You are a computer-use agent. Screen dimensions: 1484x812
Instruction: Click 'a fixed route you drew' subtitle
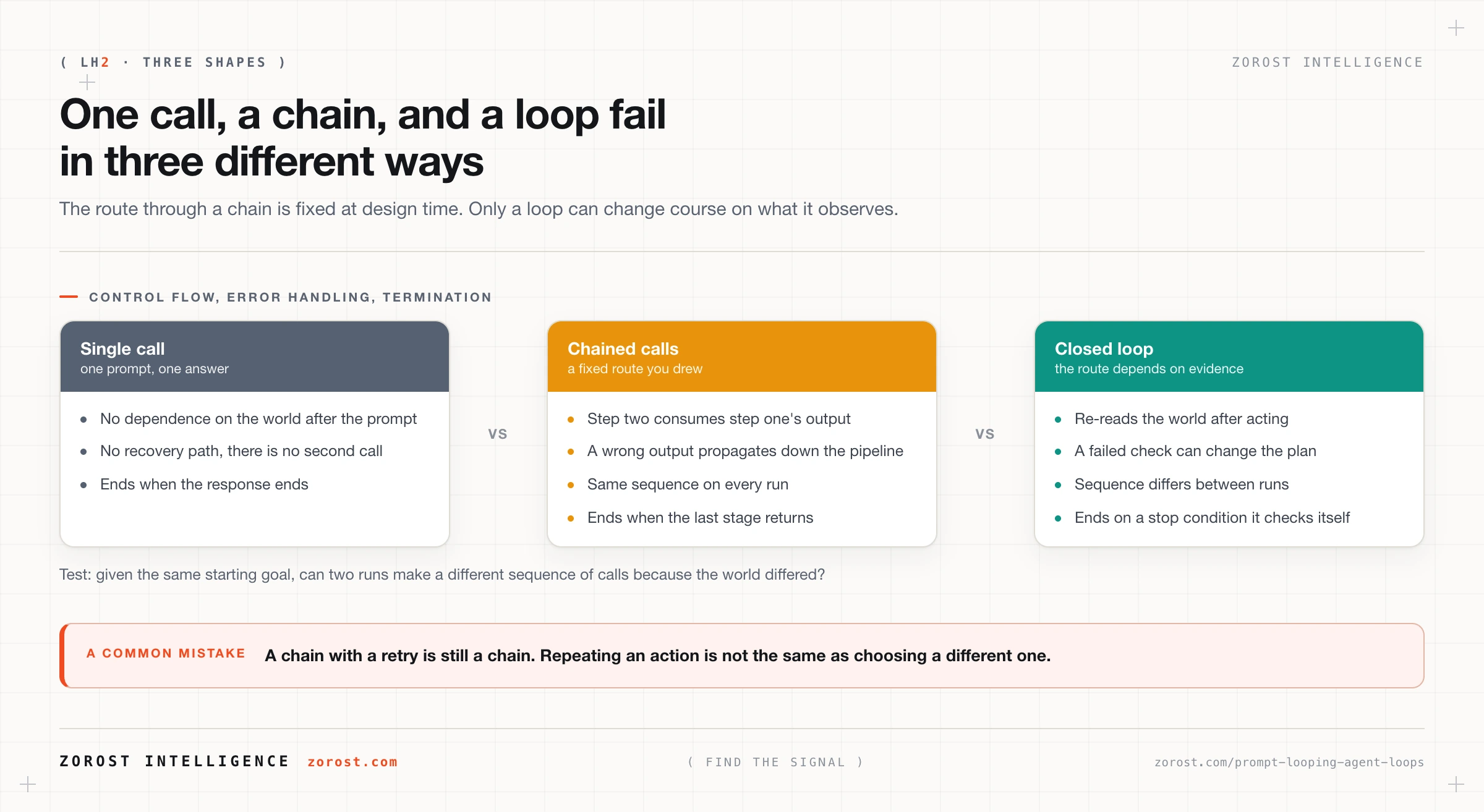pyautogui.click(x=635, y=369)
